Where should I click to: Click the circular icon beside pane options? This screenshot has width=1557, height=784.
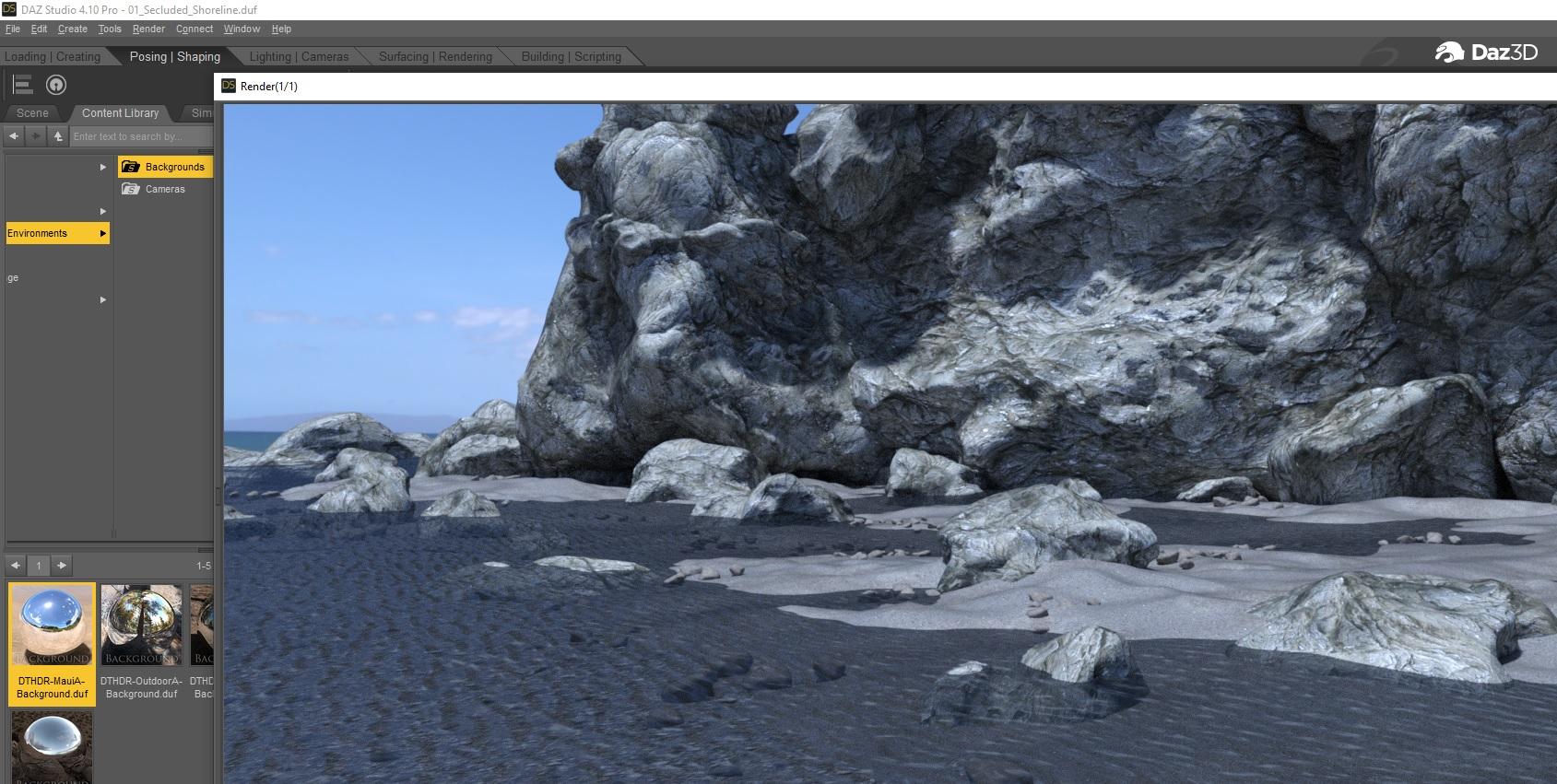56,86
